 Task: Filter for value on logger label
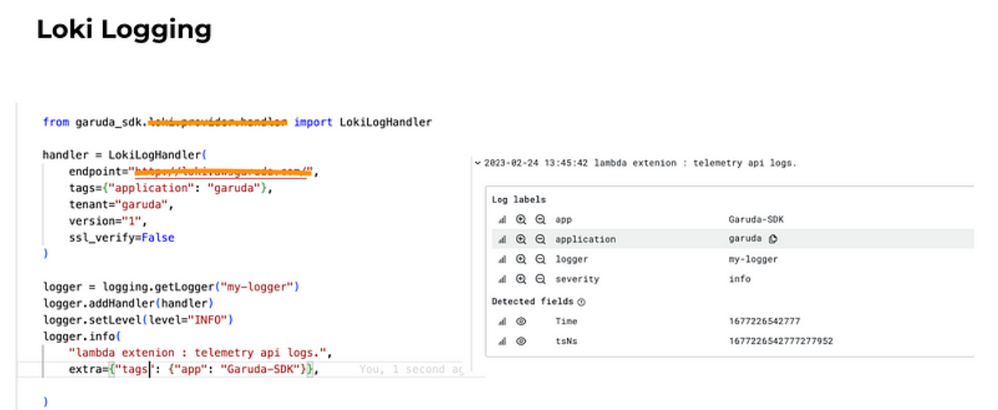click(521, 259)
